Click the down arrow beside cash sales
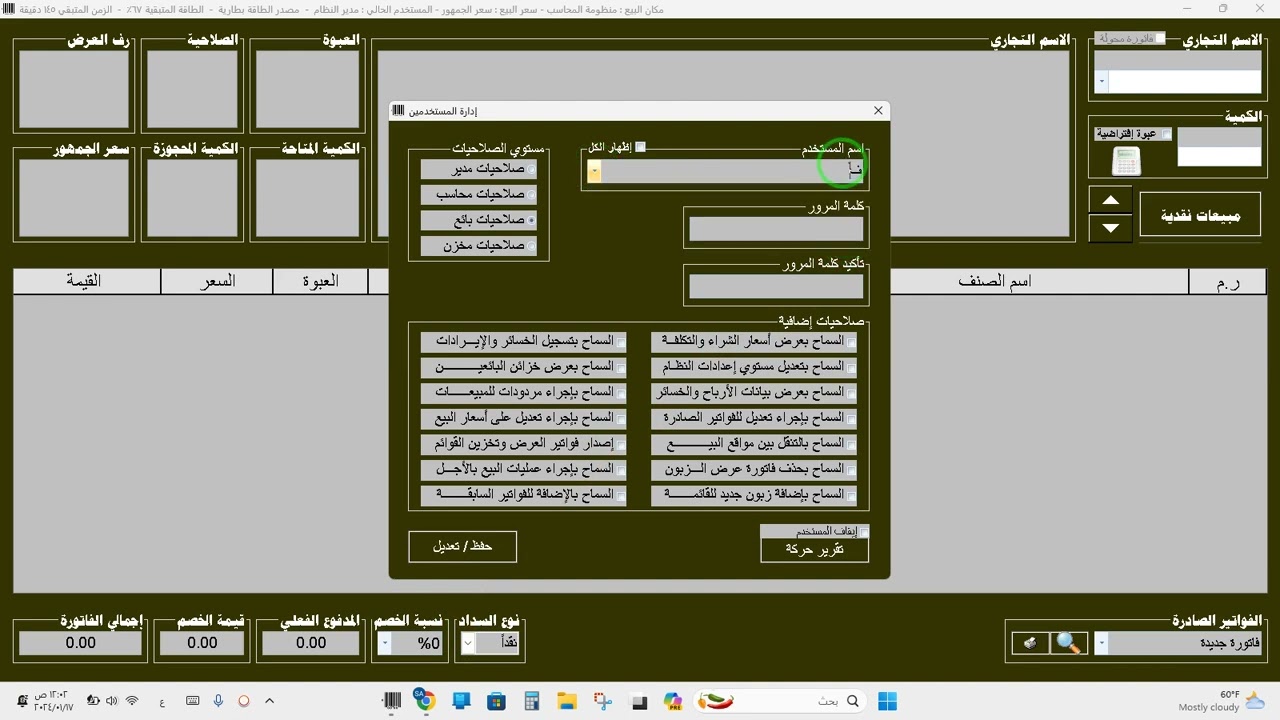Image resolution: width=1280 pixels, height=720 pixels. tap(1111, 229)
